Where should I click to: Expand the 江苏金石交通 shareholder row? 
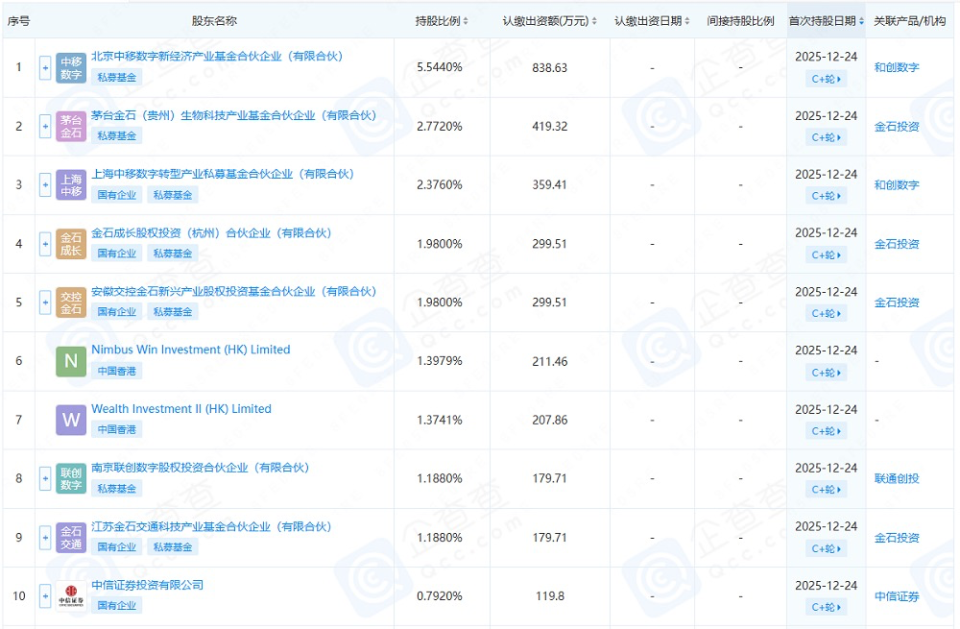[43, 537]
